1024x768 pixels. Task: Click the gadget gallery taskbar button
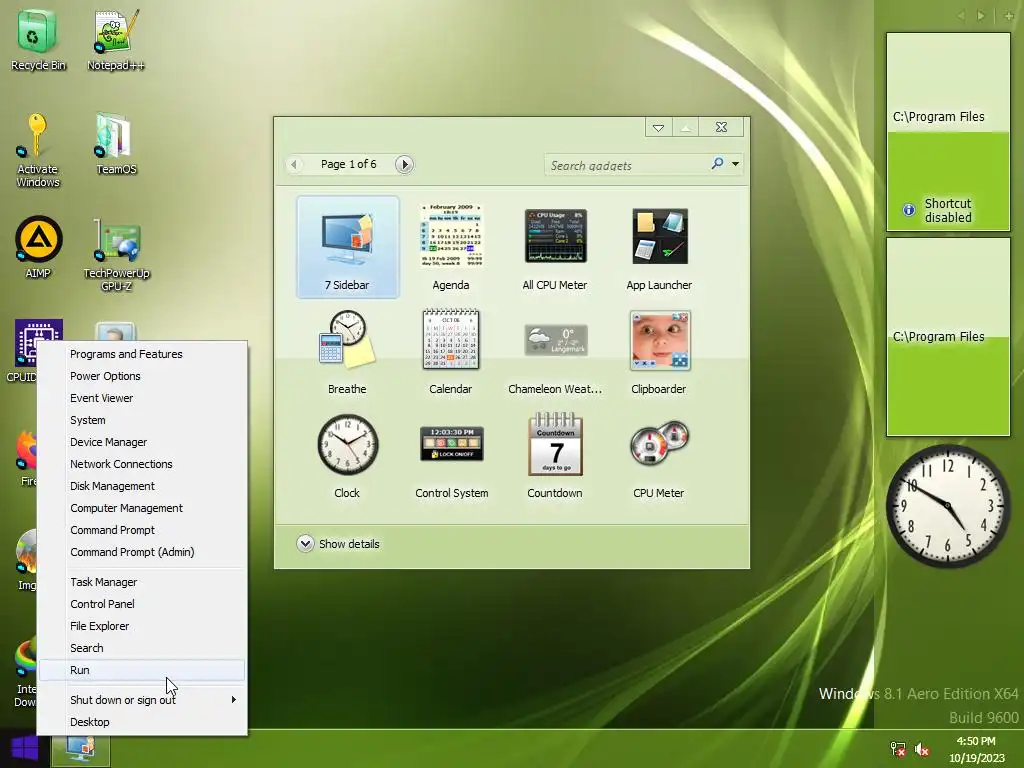tap(81, 749)
